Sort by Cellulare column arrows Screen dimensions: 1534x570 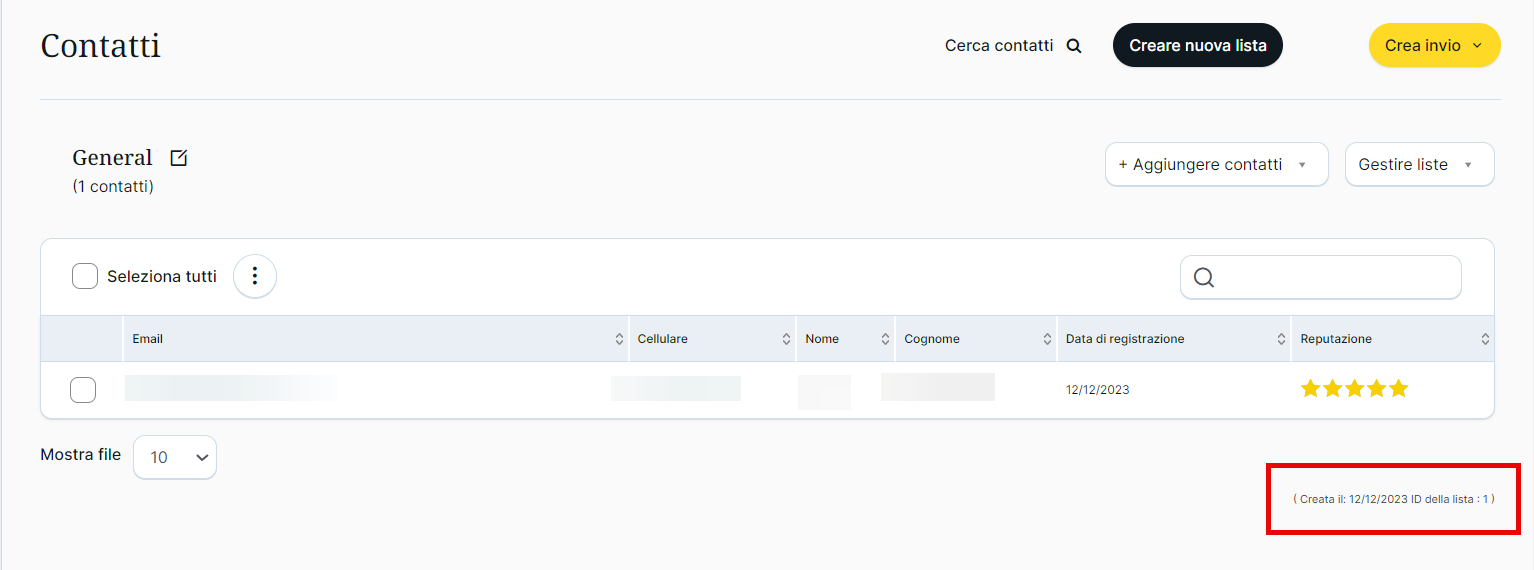(x=786, y=340)
